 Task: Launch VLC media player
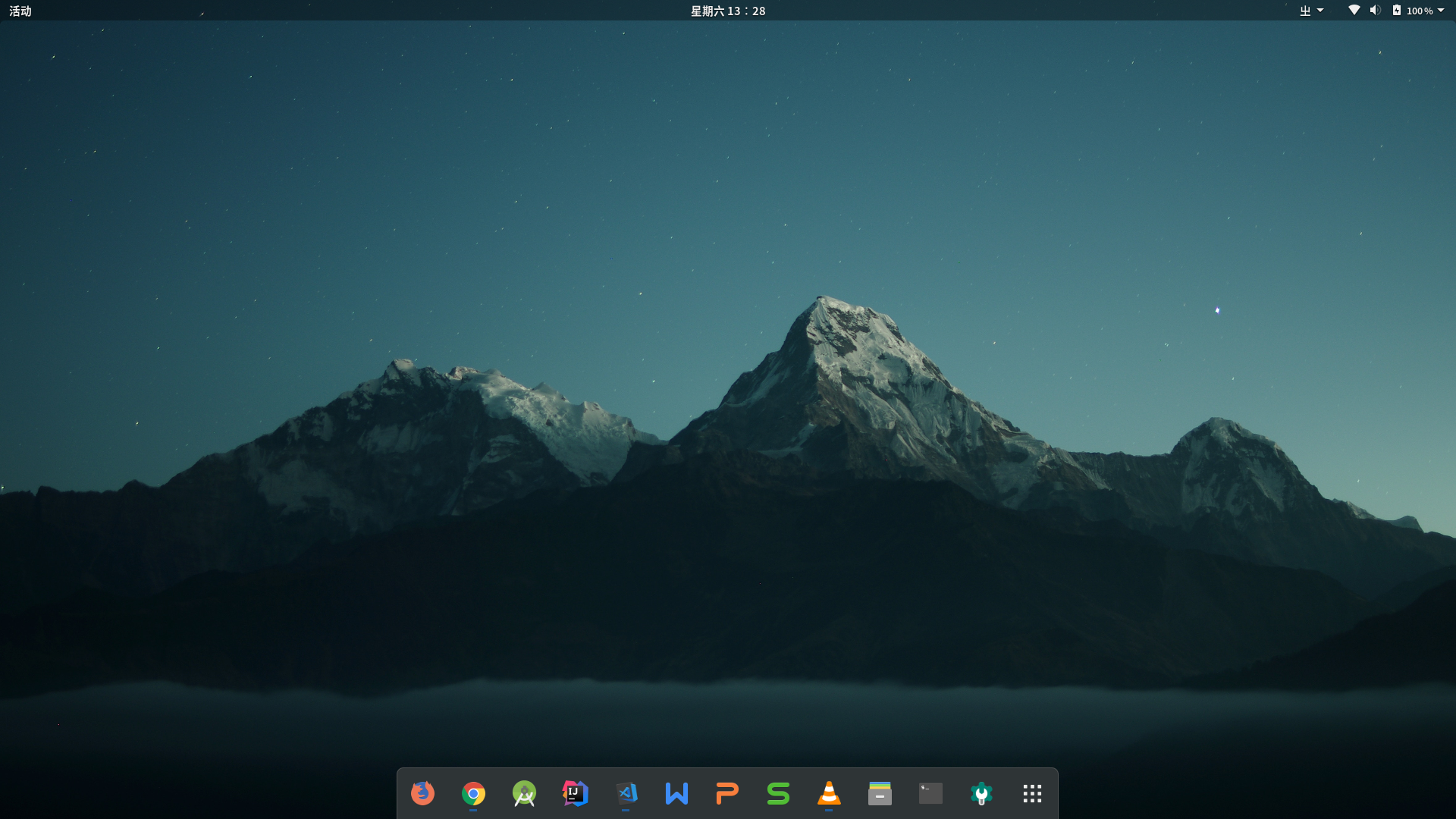[829, 792]
